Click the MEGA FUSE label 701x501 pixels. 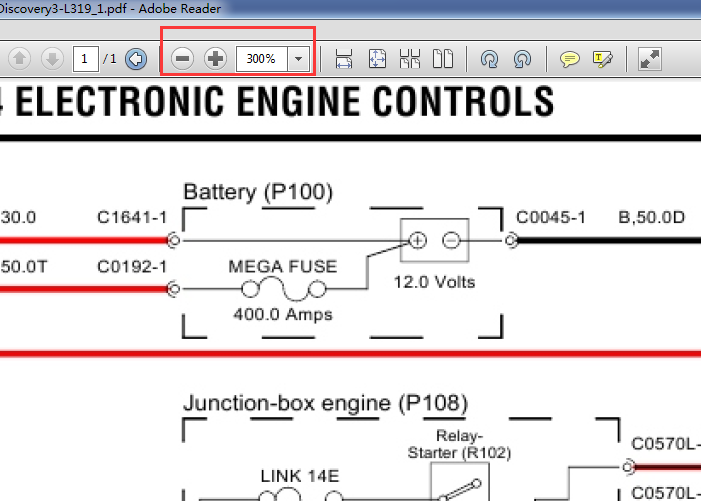point(283,267)
